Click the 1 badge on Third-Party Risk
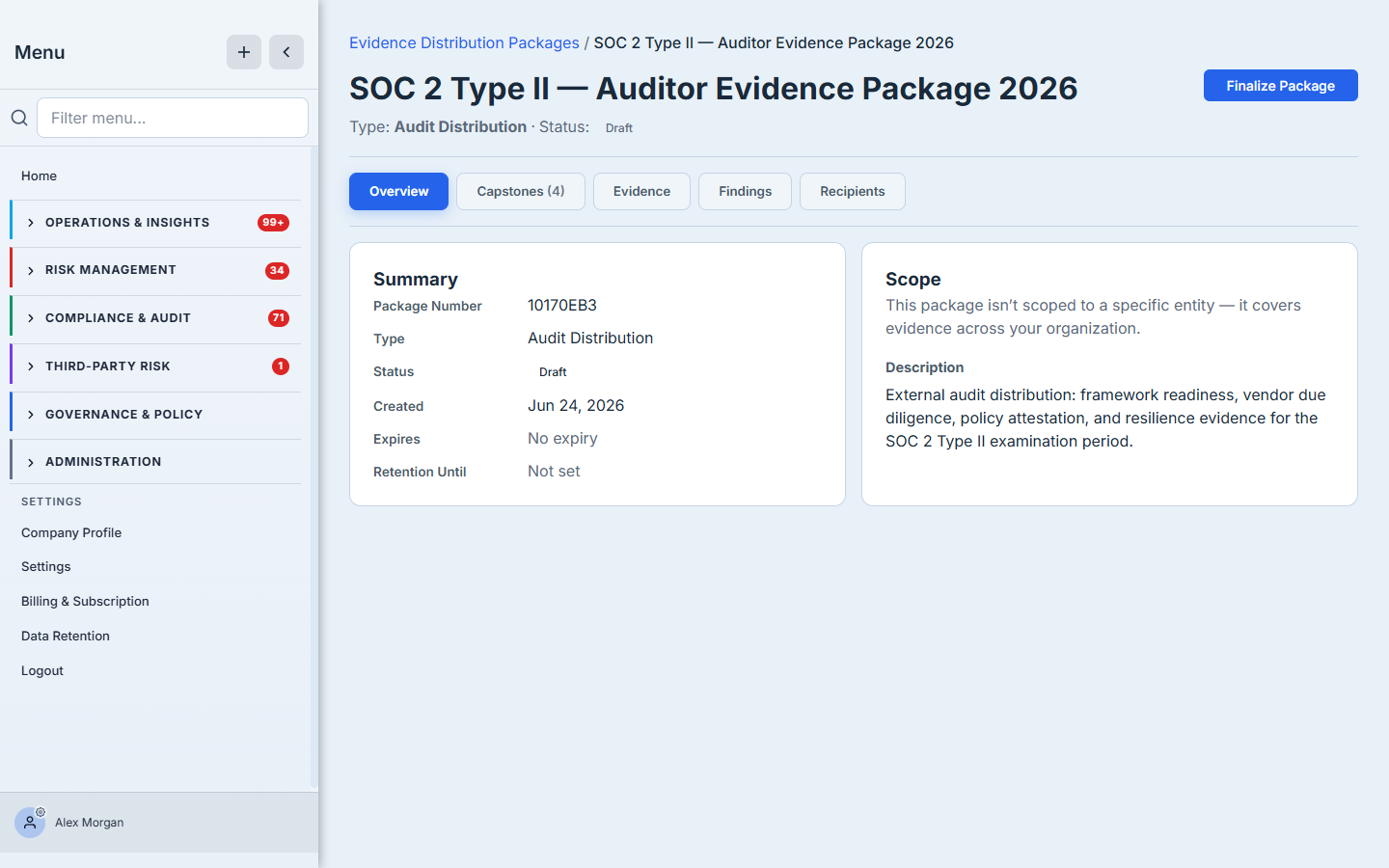The width and height of the screenshot is (1389, 868). (281, 366)
